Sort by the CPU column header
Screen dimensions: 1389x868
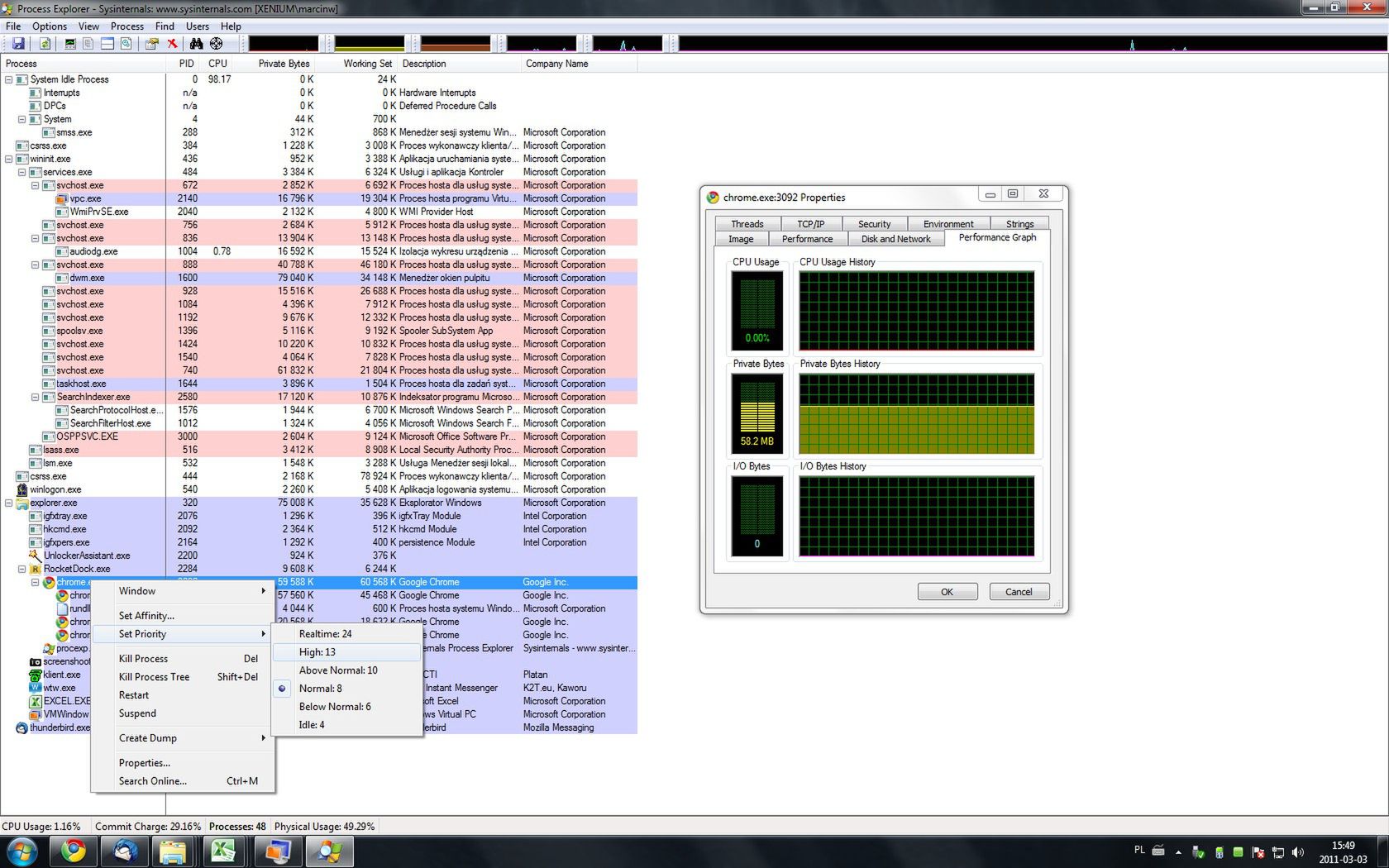point(217,64)
